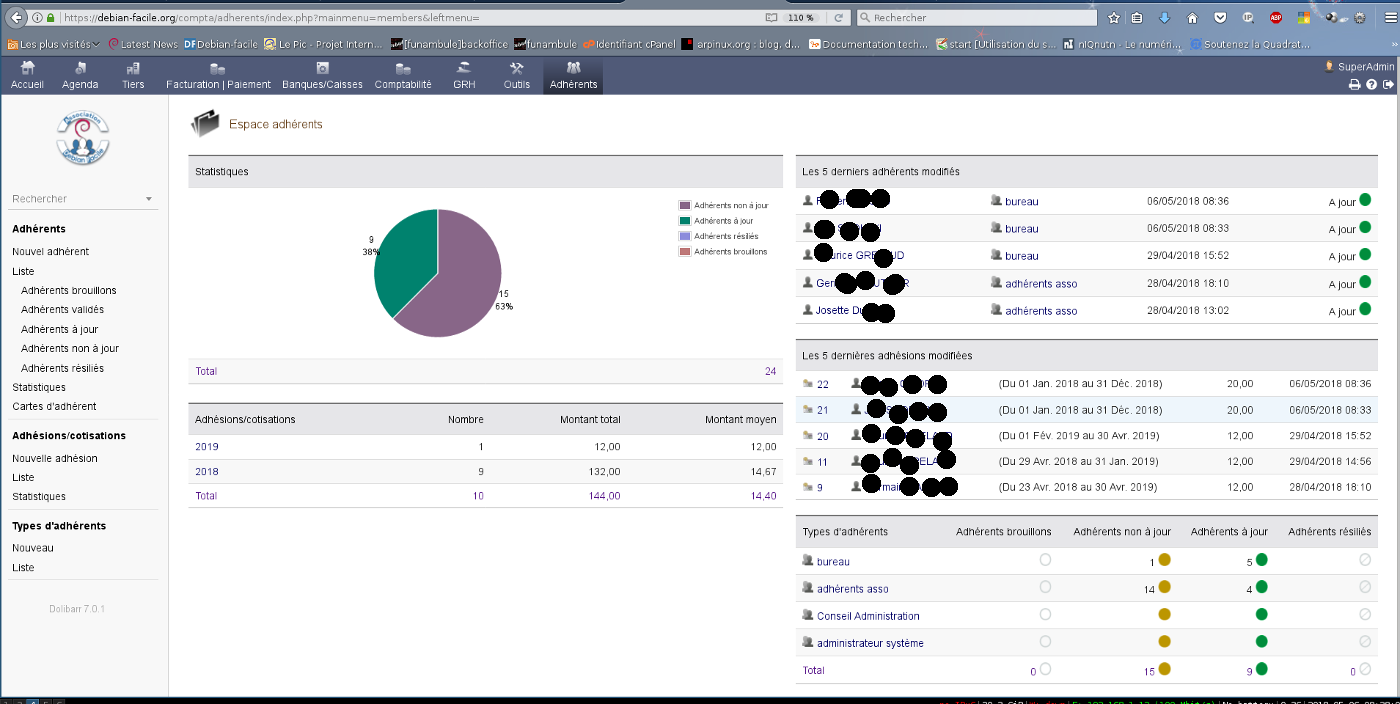The height and width of the screenshot is (704, 1400).
Task: Go to Accueil home module
Action: click(27, 76)
